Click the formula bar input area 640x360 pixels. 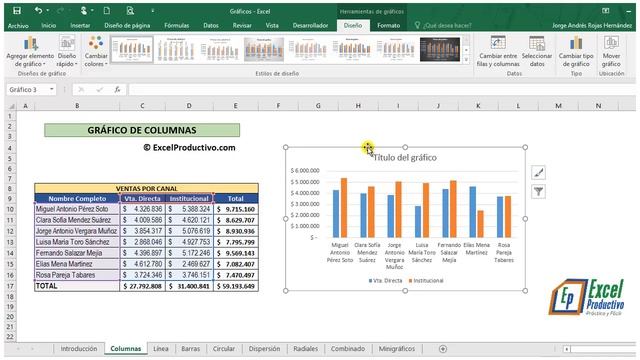click(x=381, y=89)
